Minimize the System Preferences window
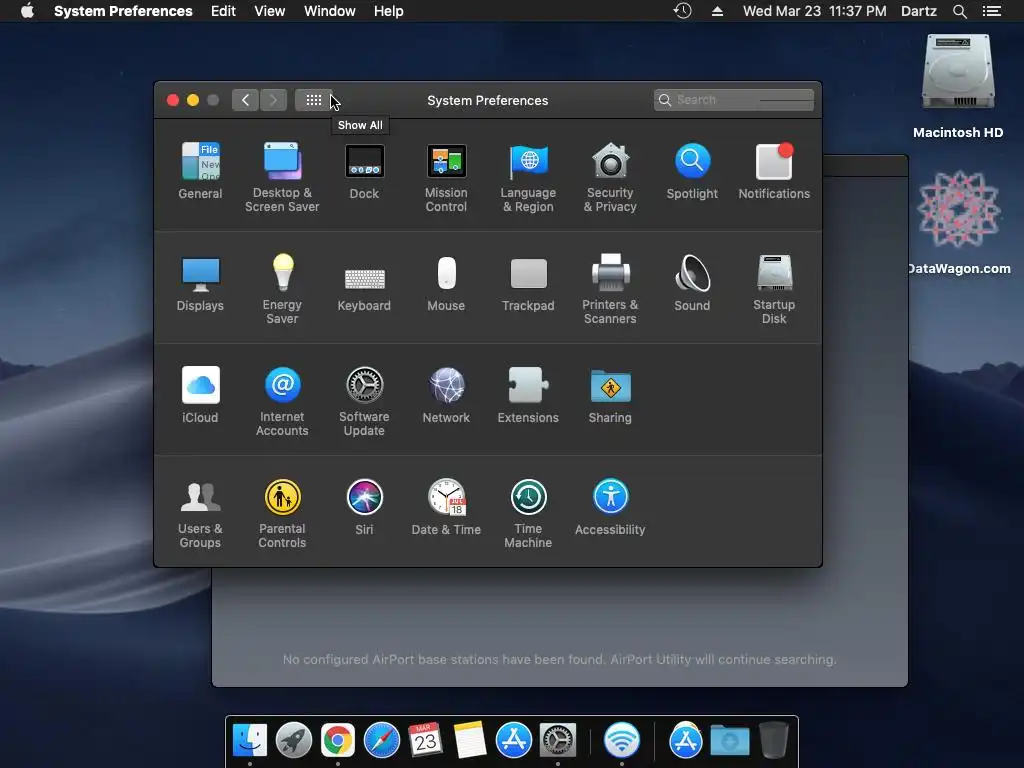1024x768 pixels. 193,100
